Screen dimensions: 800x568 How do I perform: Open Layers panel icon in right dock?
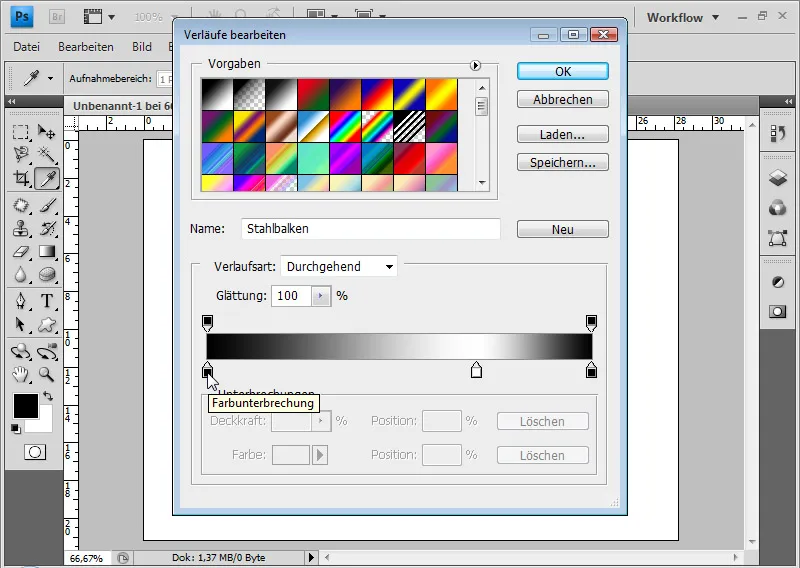click(x=778, y=178)
